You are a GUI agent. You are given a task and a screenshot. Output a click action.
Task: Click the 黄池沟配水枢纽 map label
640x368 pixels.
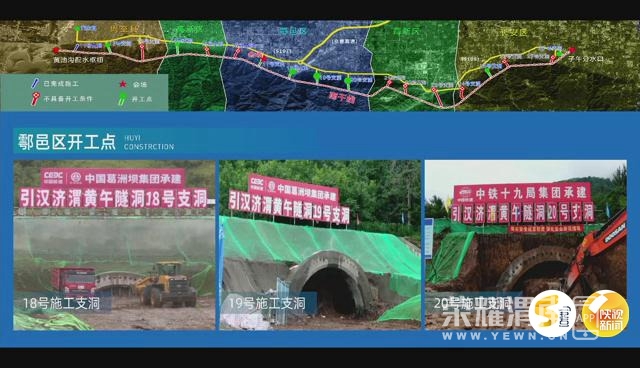click(78, 60)
